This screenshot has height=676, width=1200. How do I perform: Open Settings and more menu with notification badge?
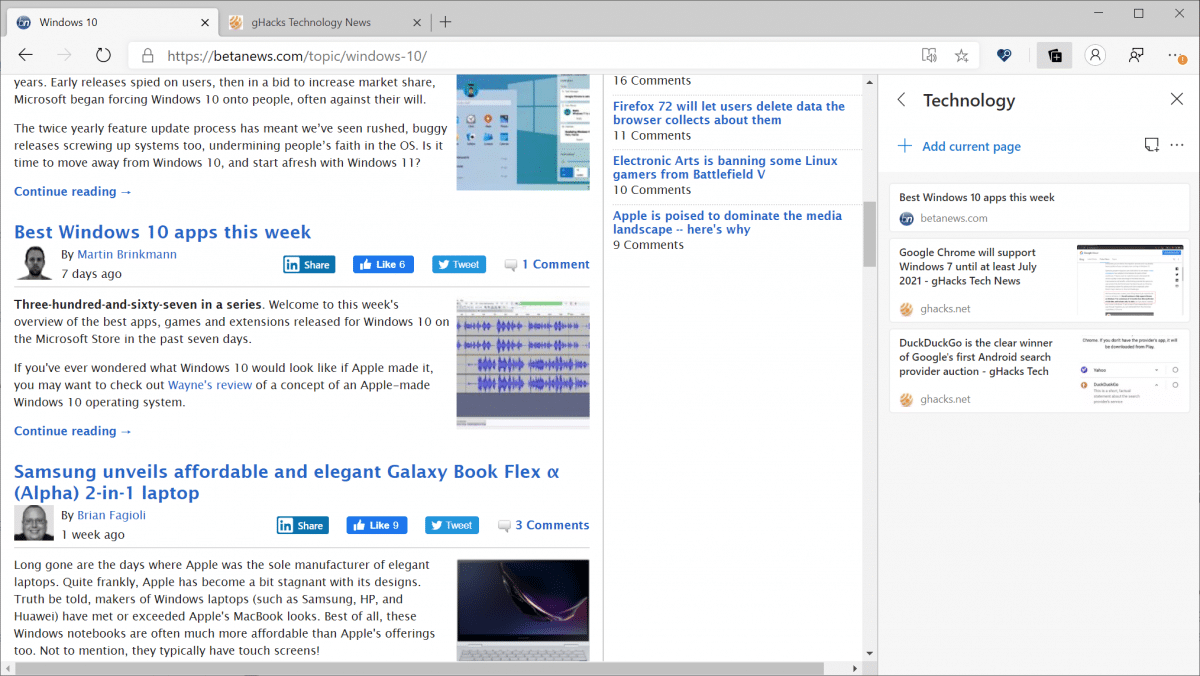point(1176,55)
